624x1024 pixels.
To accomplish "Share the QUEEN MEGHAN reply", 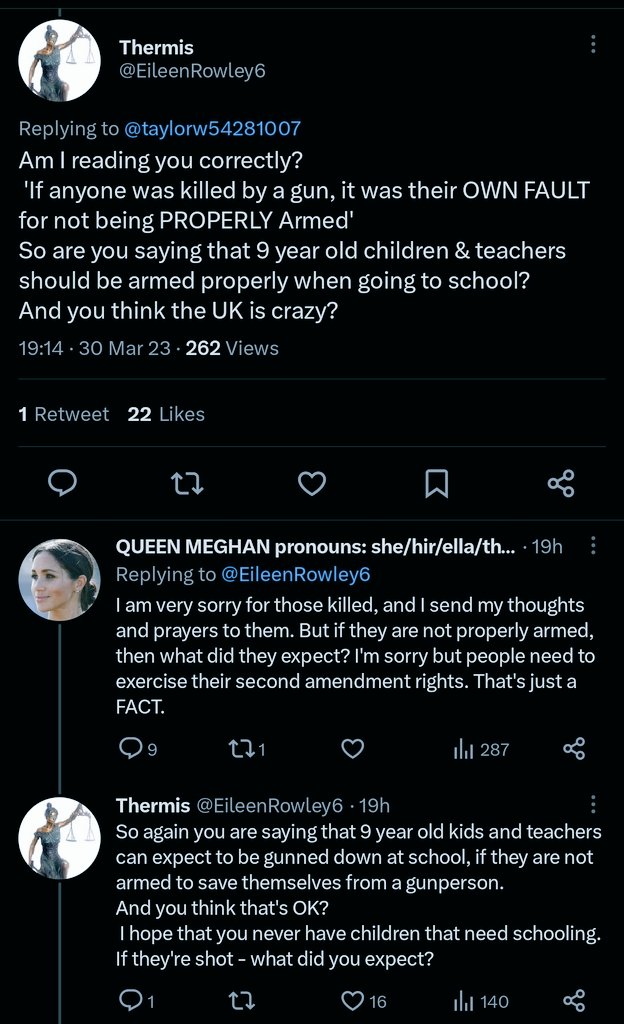I will (574, 748).
